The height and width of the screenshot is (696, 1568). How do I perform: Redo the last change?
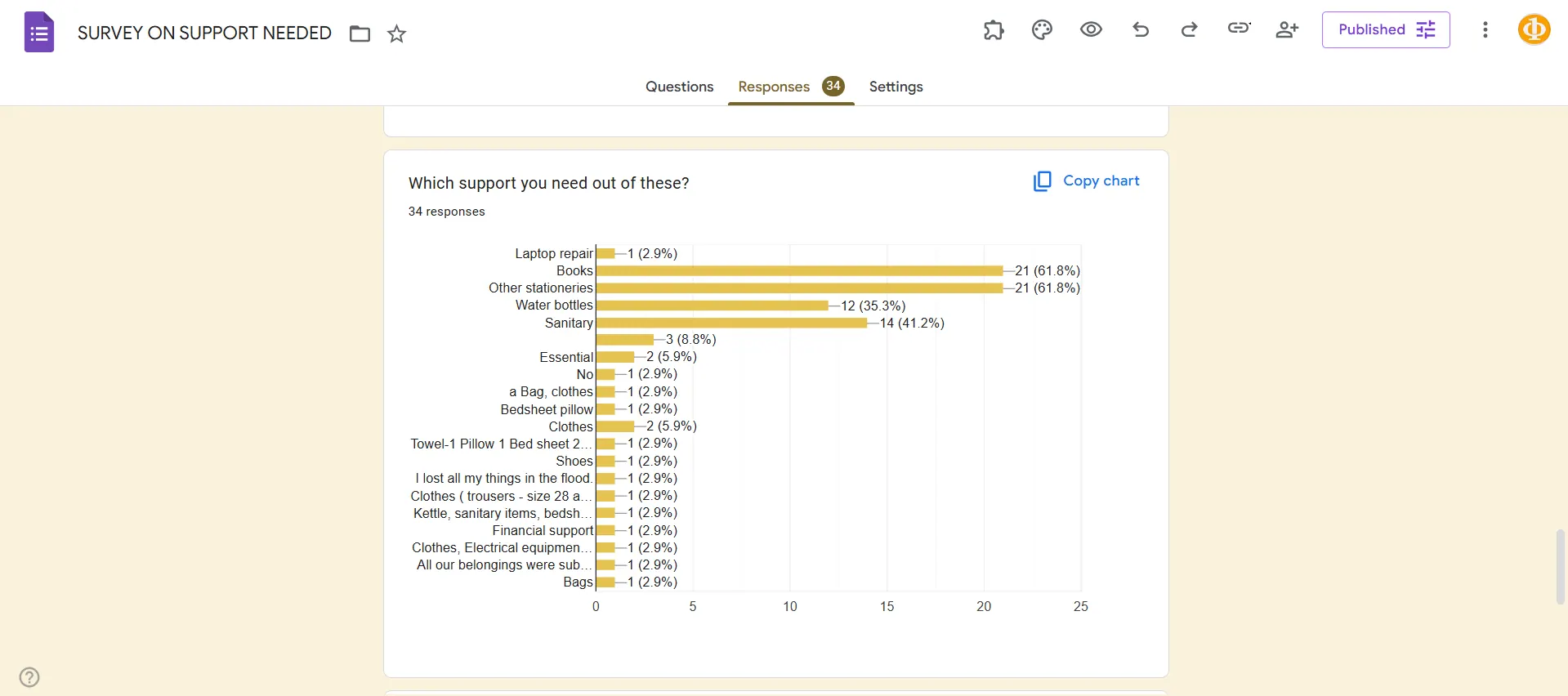1190,30
